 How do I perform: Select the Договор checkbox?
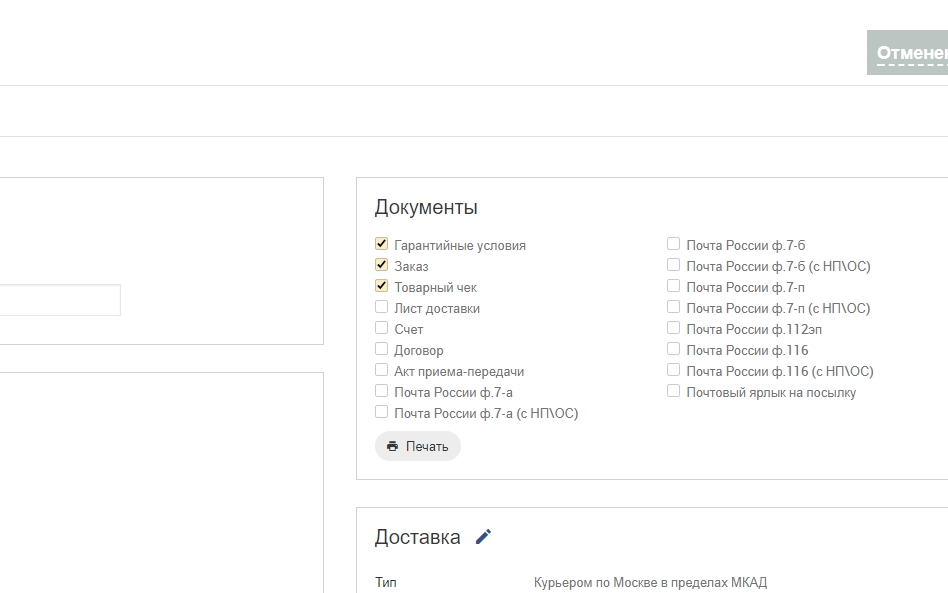click(x=381, y=349)
